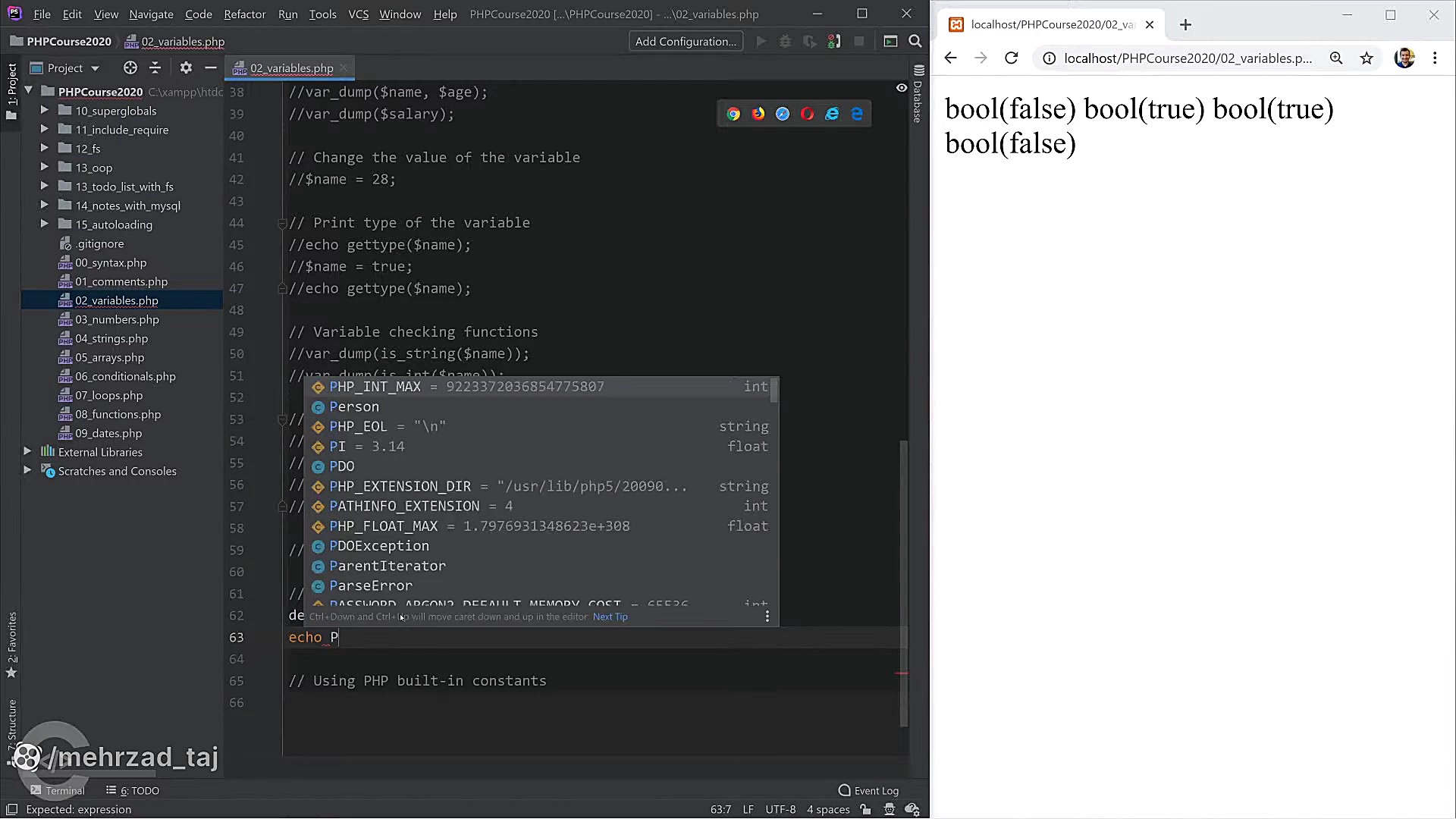Viewport: 1456px width, 819px height.
Task: Click Collapse All icon in Project panel
Action: [x=155, y=67]
